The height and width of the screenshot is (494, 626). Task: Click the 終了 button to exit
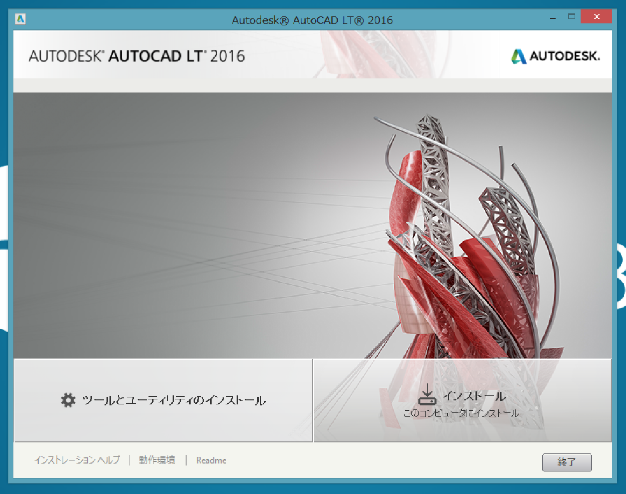click(567, 462)
